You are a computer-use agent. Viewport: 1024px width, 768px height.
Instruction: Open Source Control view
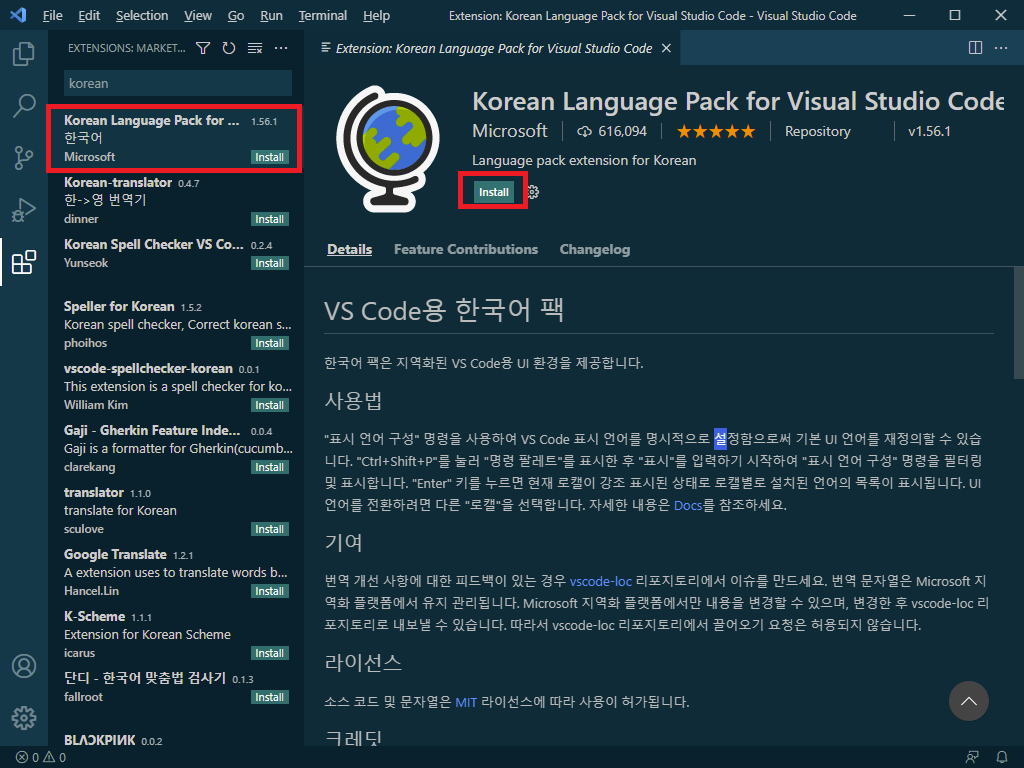[24, 157]
